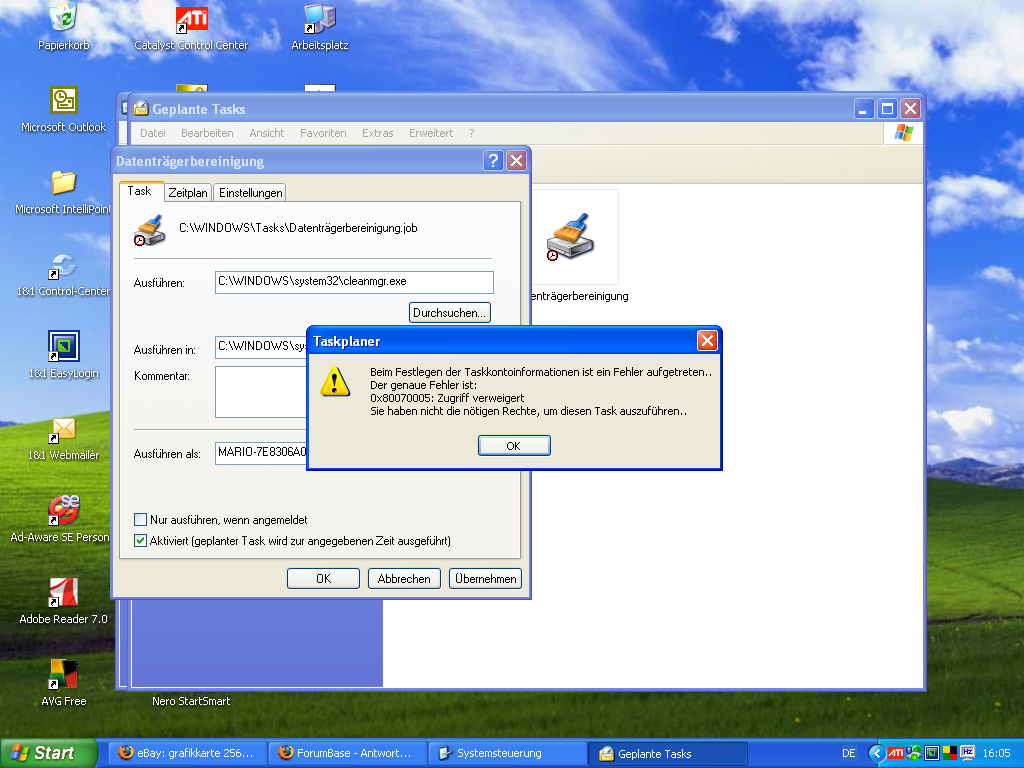Uncheck the Aktiviert checkbox
1024x768 pixels.
click(140, 541)
